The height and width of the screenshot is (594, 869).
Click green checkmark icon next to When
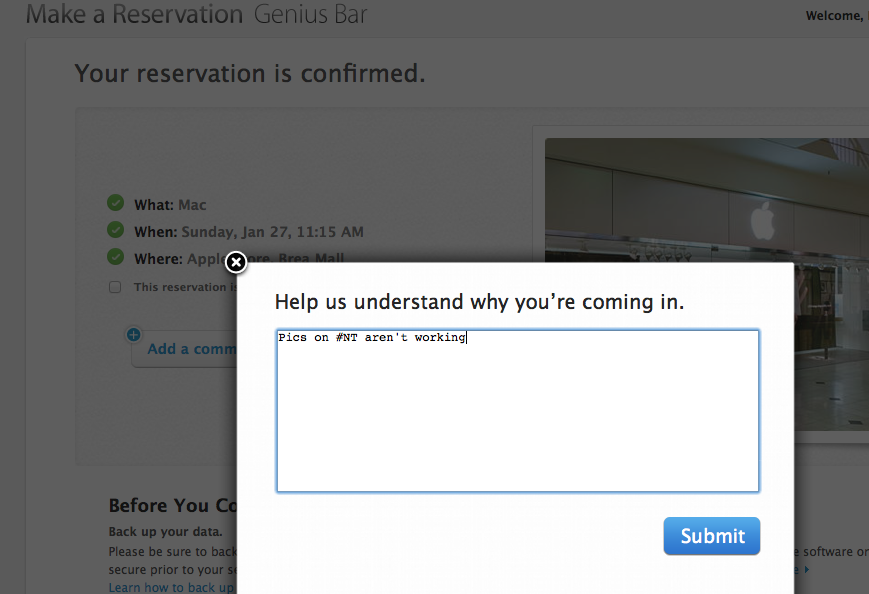(115, 229)
